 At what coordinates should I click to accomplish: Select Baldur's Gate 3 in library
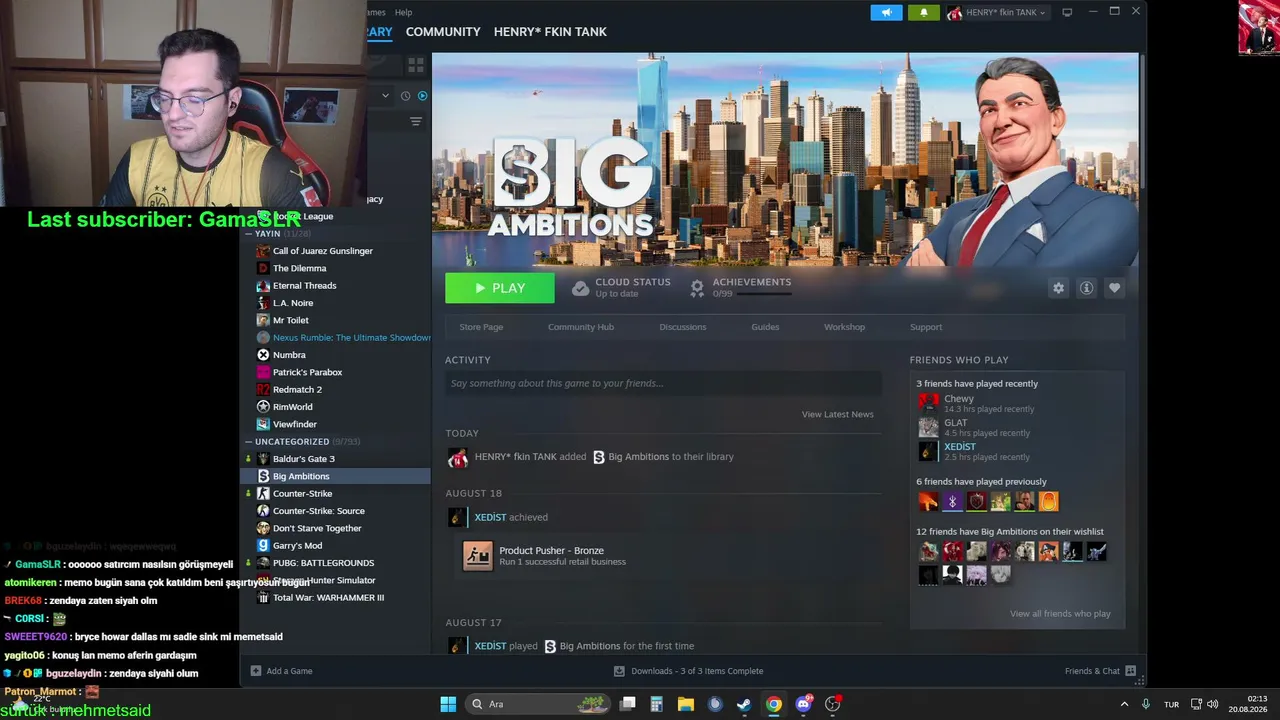304,459
